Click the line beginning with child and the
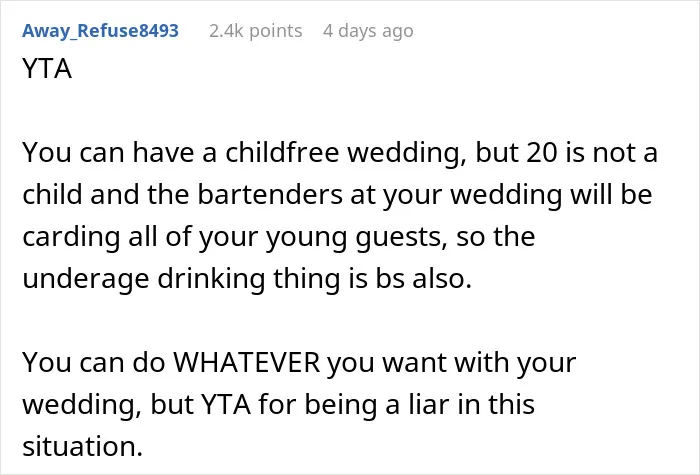This screenshot has height=475, width=700. point(338,195)
